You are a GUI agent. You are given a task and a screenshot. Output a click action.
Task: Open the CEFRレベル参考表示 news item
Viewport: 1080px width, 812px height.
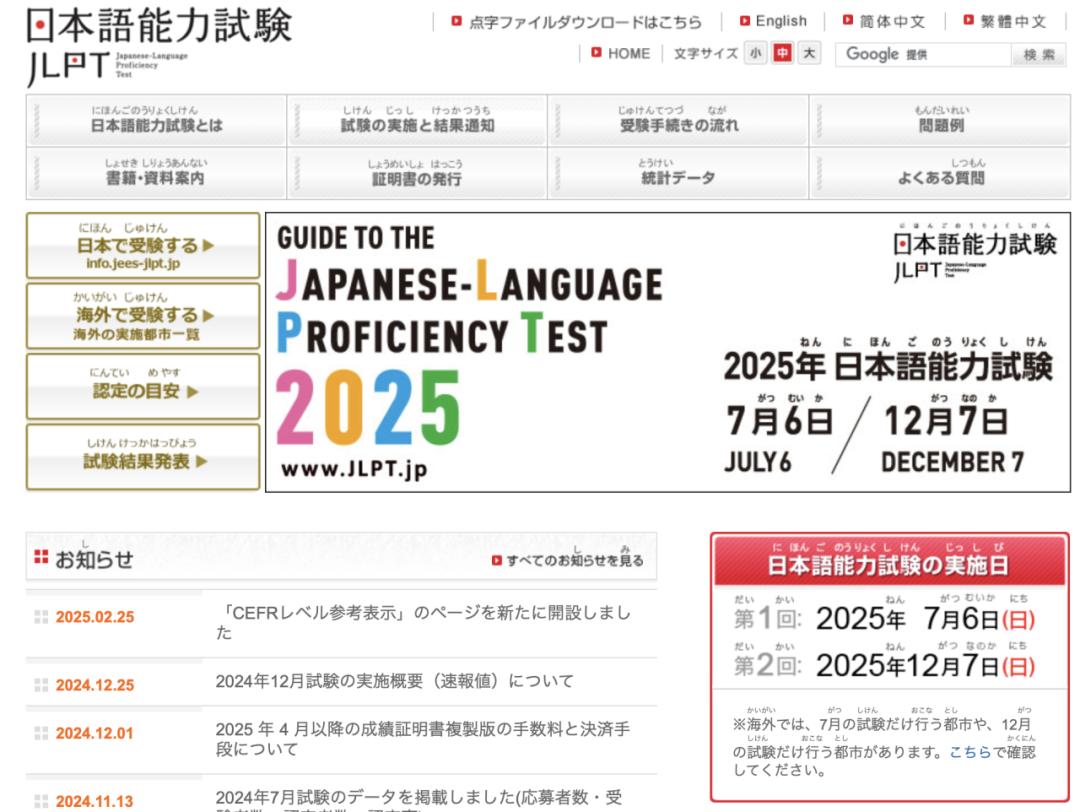pyautogui.click(x=423, y=622)
